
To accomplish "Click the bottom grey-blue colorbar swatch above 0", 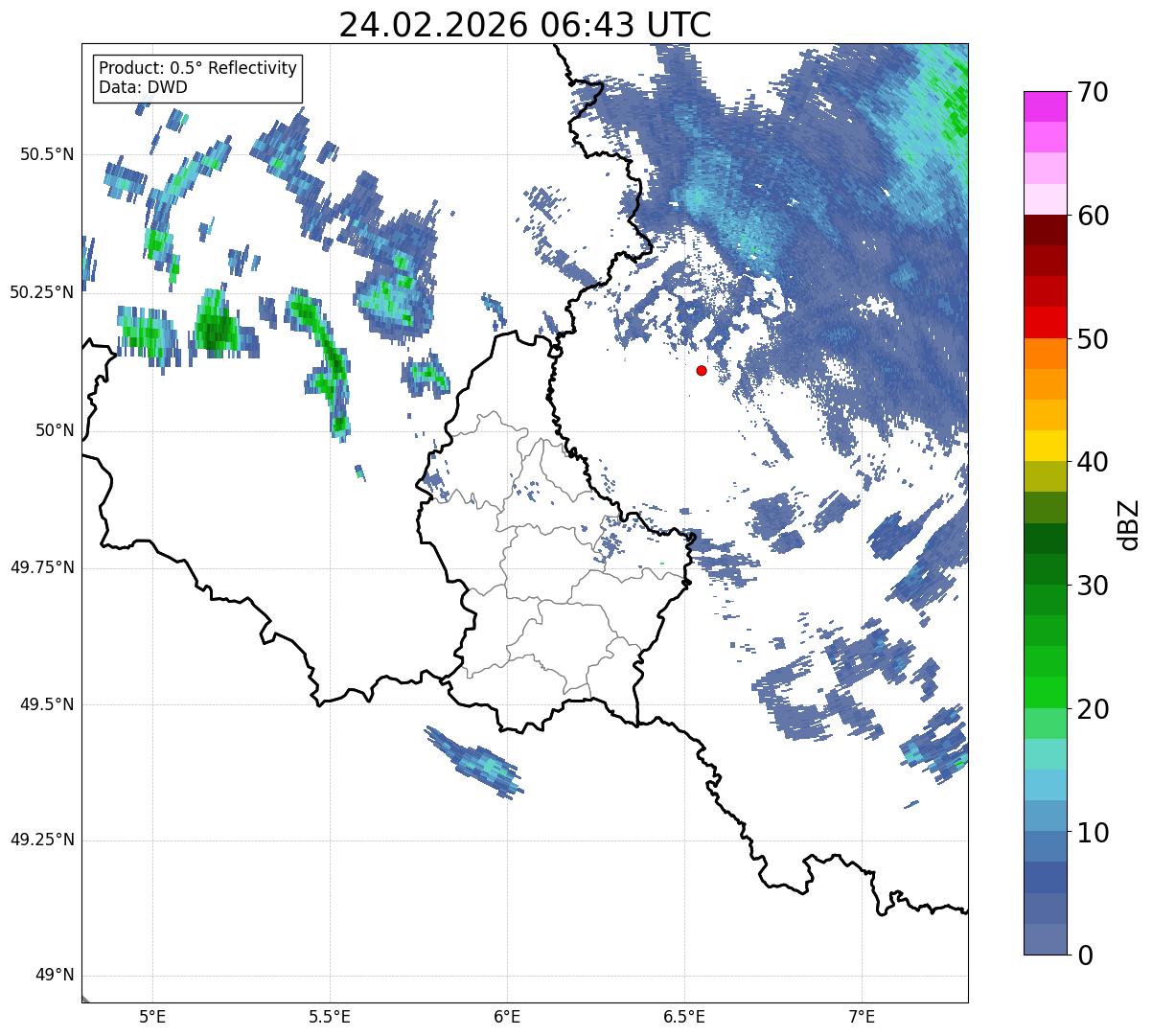I will 1045,939.
